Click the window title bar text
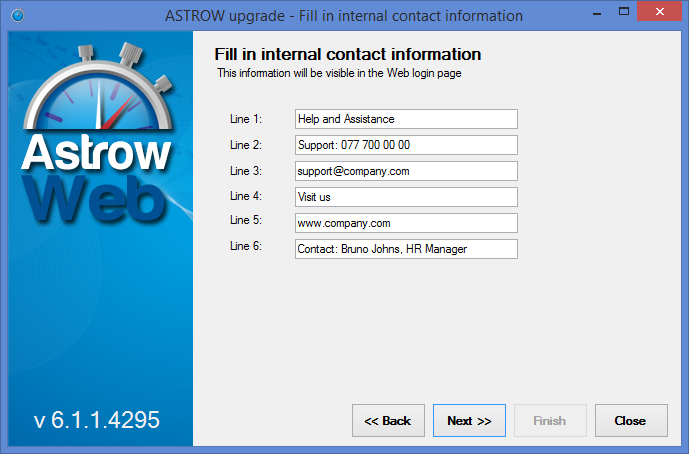This screenshot has height=454, width=689. coord(343,15)
